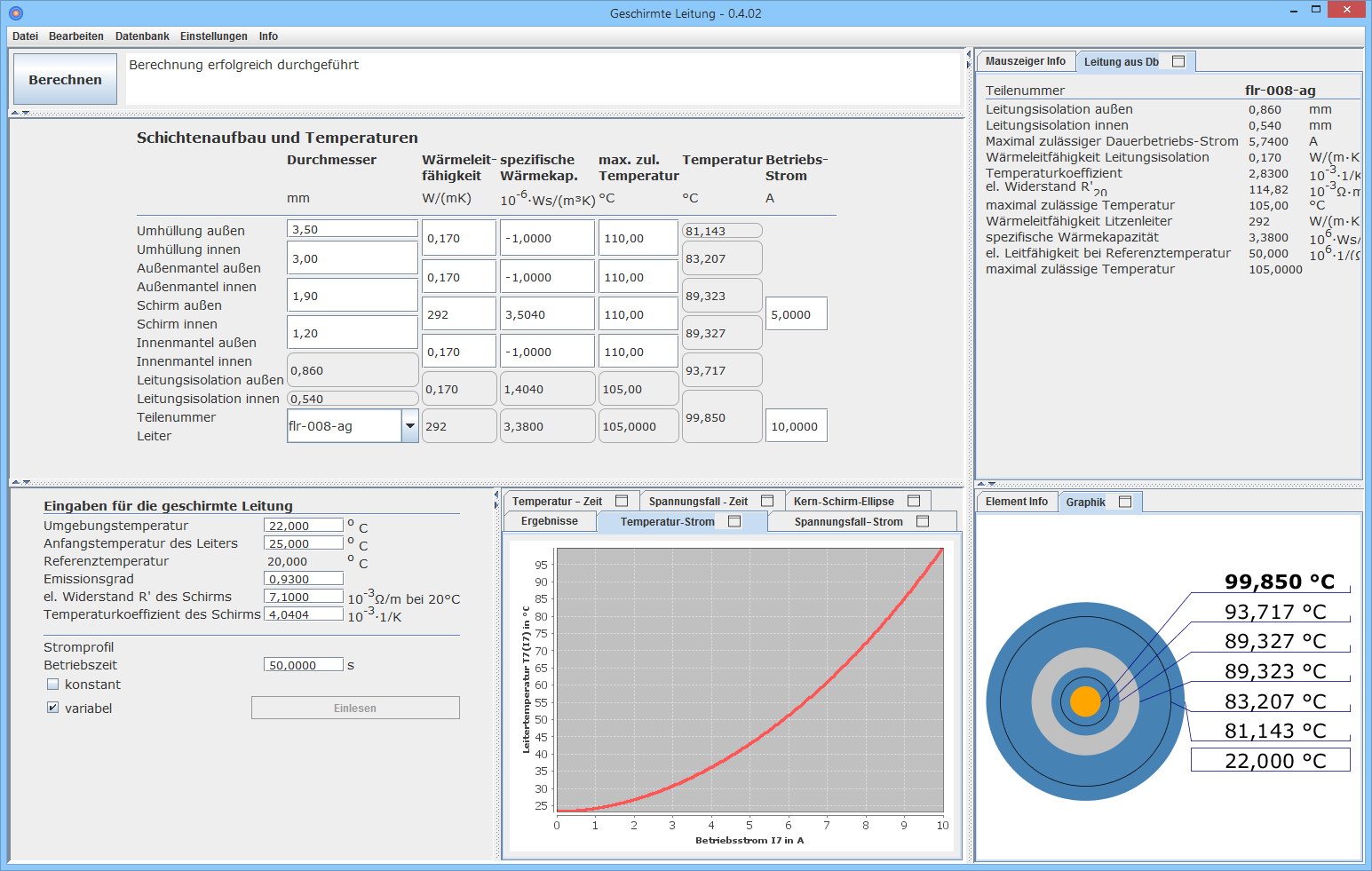Click maximize icon on Spannungsfall - Zeit tab
Image resolution: width=1372 pixels, height=871 pixels.
tap(767, 501)
